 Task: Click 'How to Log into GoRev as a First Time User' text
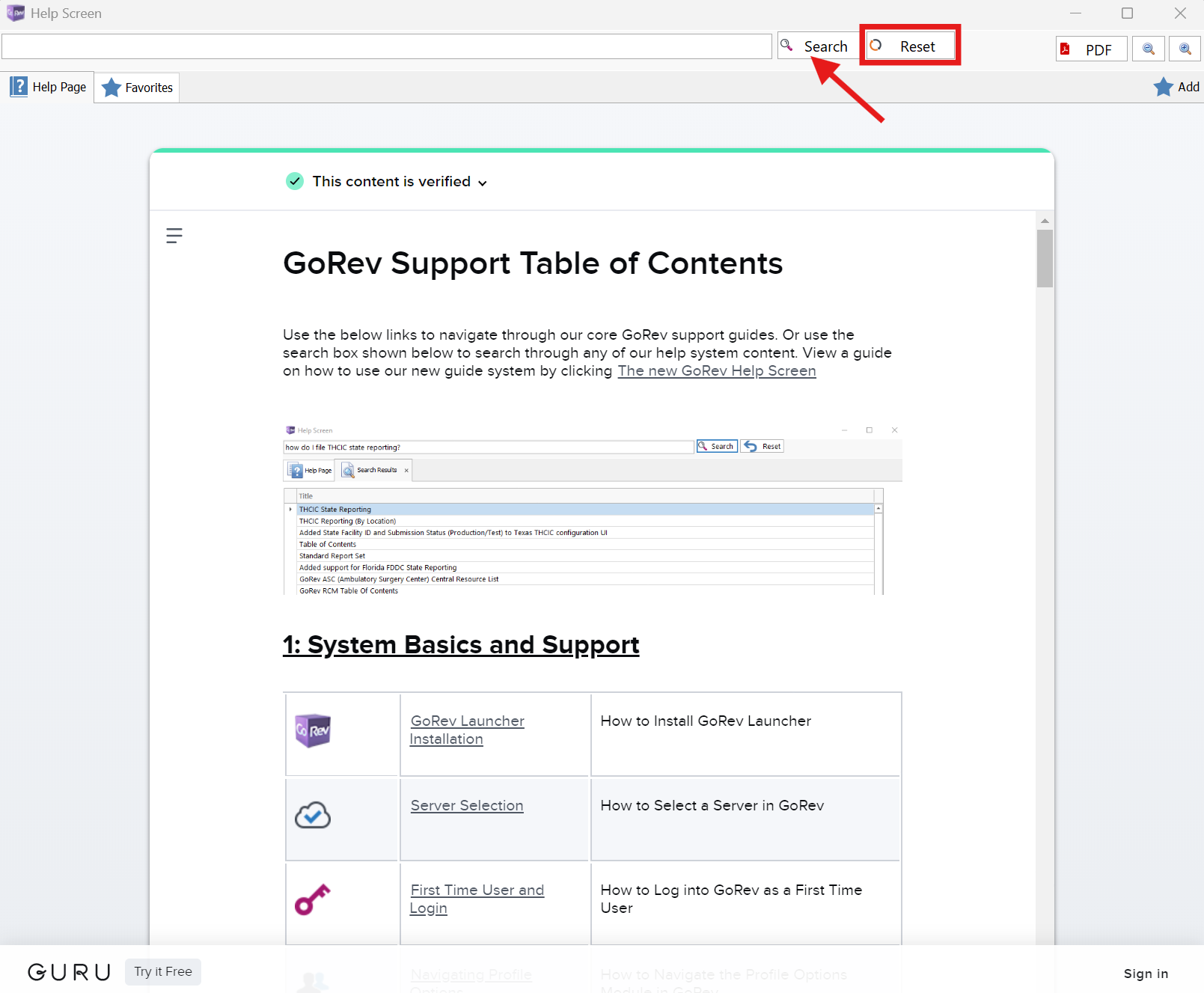(731, 899)
